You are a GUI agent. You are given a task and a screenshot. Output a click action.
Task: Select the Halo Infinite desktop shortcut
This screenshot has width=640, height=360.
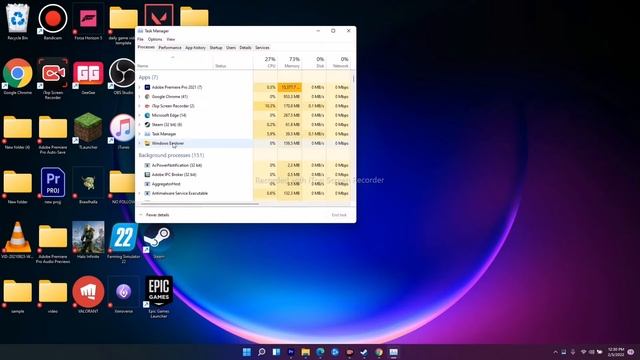(88, 241)
